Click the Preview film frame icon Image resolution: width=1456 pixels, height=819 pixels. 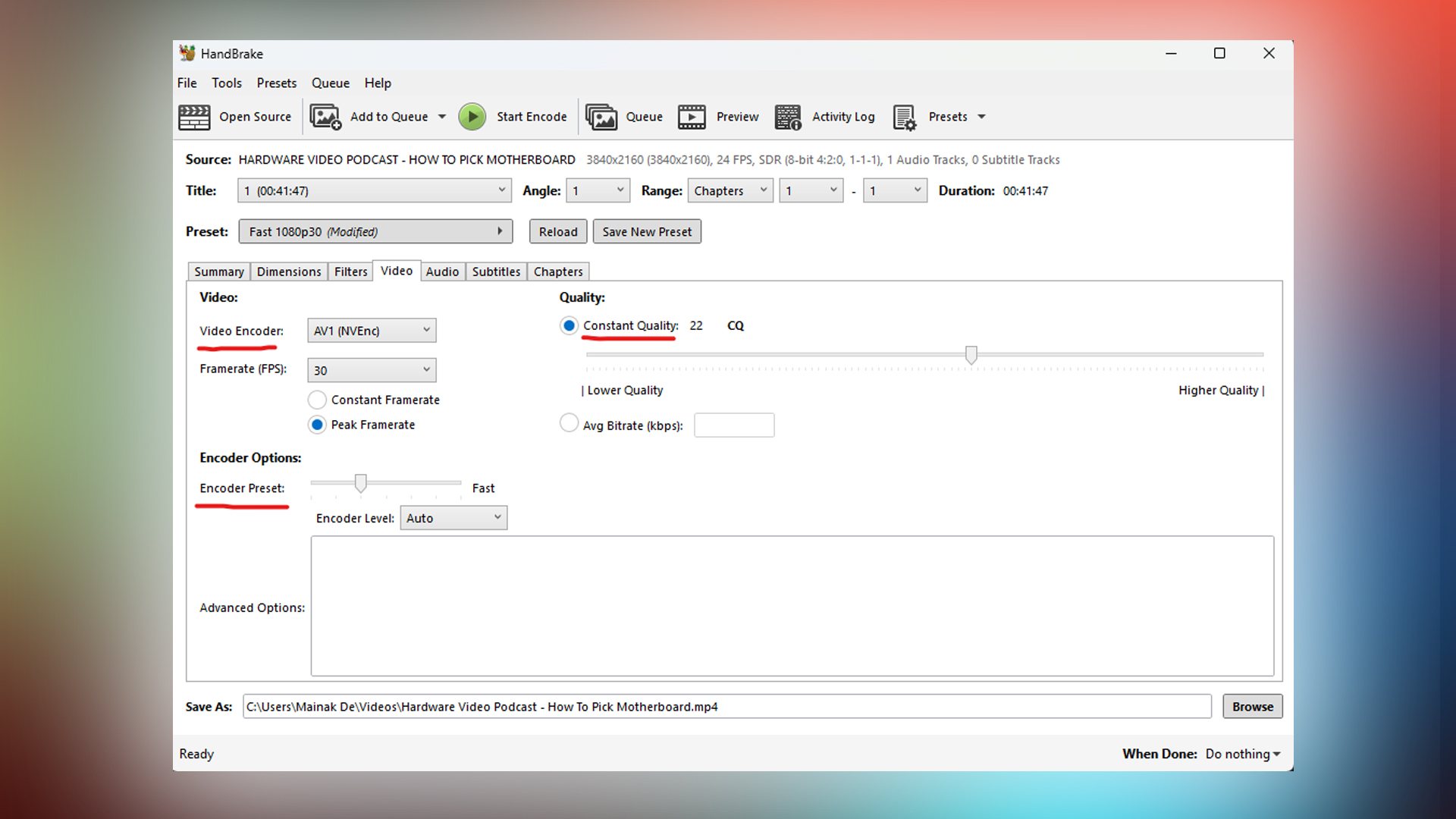tap(692, 117)
